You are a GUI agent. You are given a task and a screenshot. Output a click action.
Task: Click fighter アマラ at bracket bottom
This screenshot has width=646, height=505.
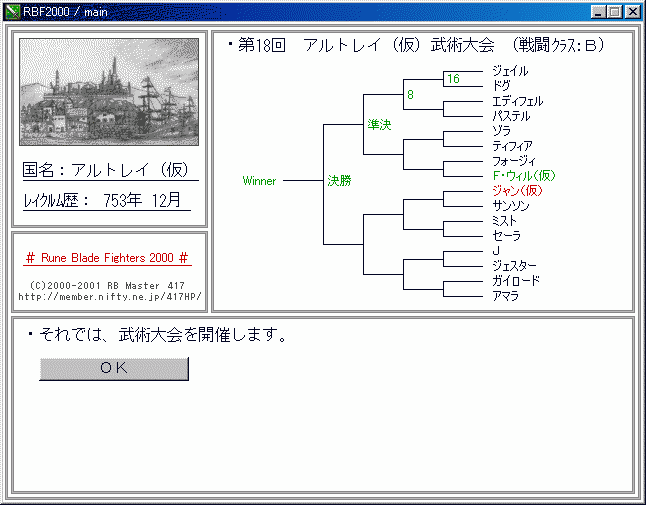tap(506, 296)
